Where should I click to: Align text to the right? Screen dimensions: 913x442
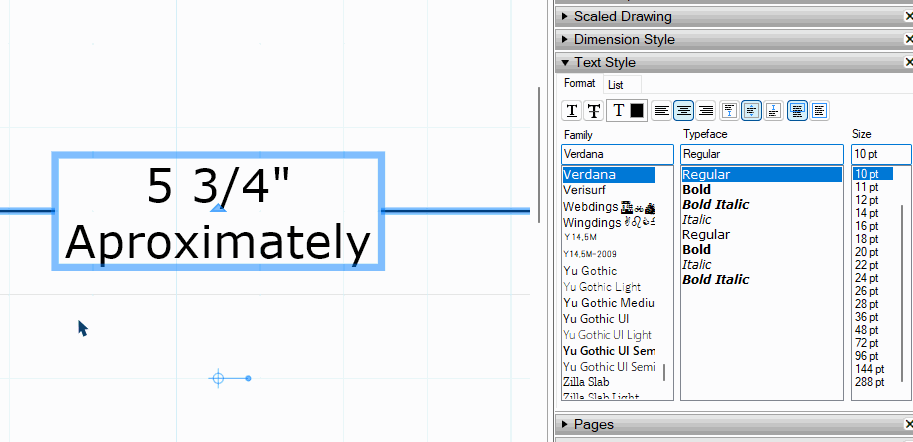[x=706, y=111]
